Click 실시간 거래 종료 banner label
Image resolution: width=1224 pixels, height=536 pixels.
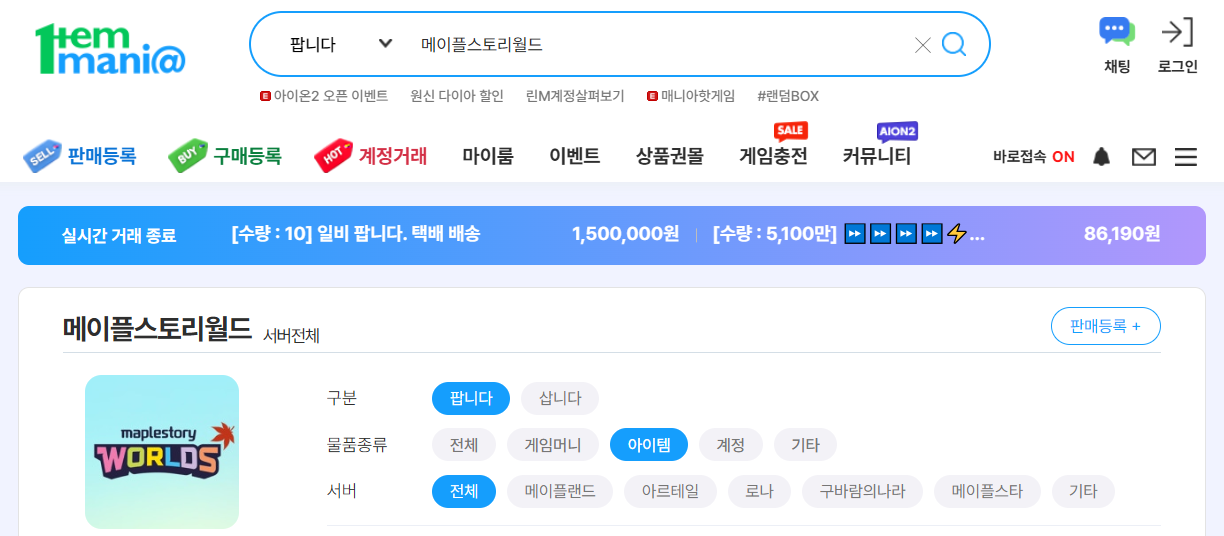(x=119, y=235)
